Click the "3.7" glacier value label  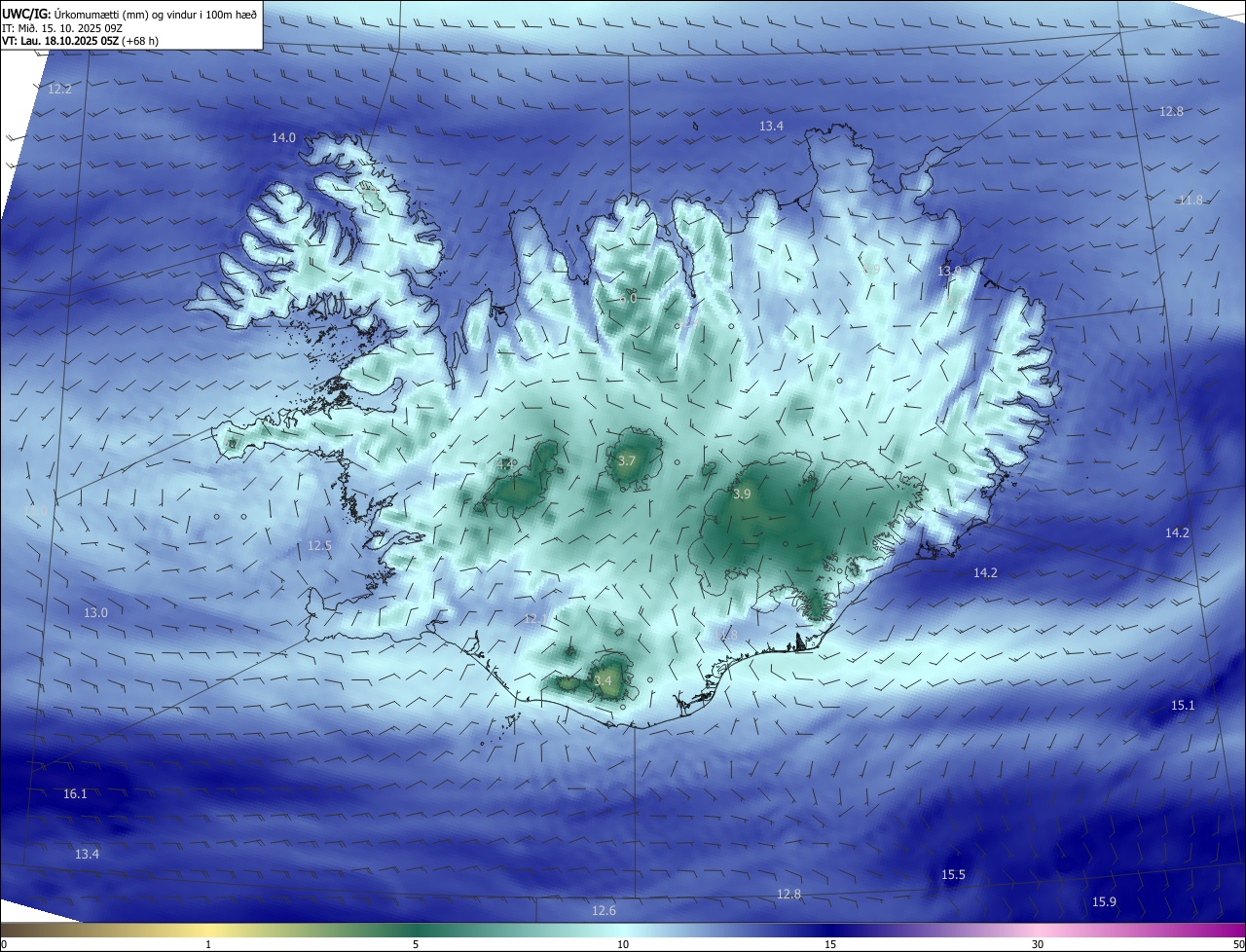(627, 460)
